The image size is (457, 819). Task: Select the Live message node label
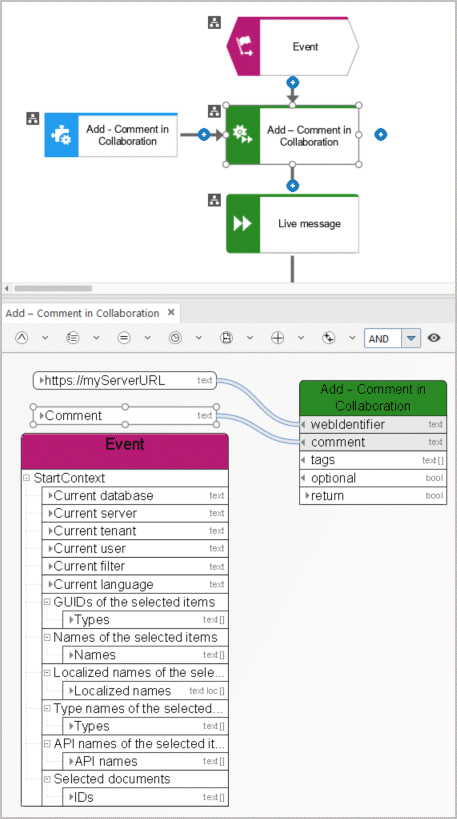pyautogui.click(x=309, y=224)
